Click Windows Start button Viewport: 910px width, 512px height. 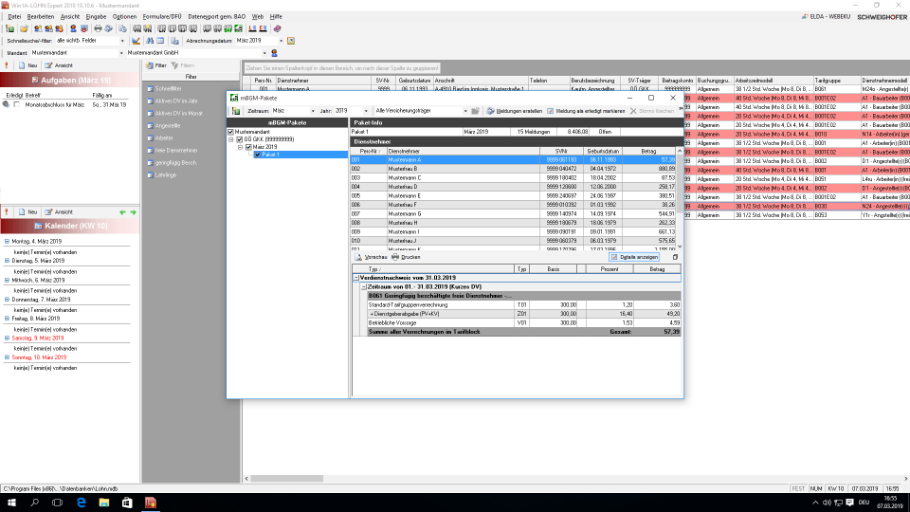pos(11,503)
